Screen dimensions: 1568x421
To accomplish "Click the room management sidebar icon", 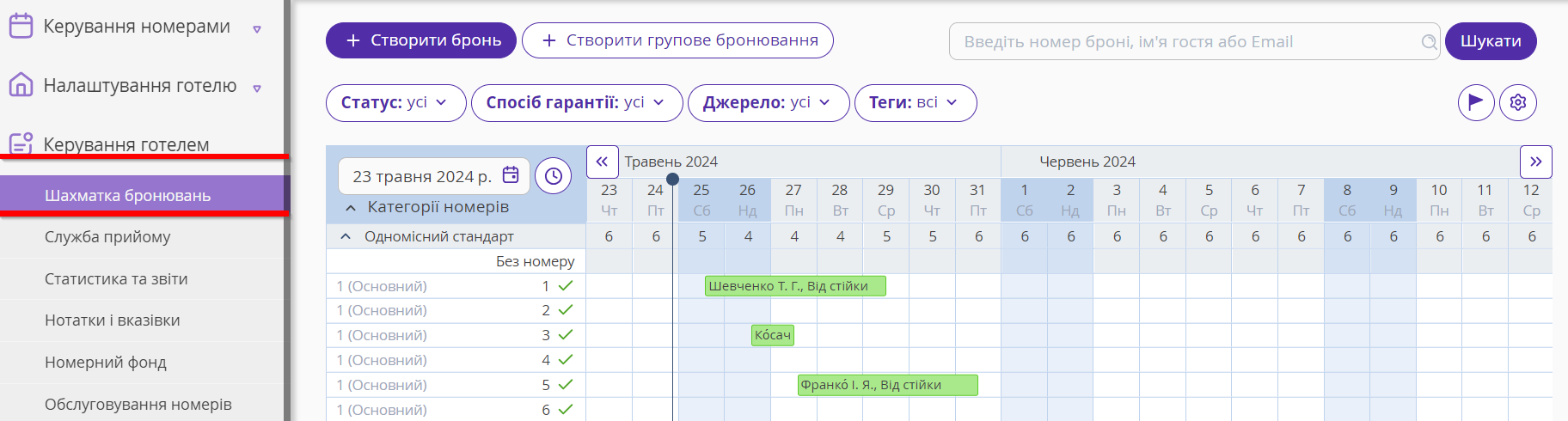I will [x=21, y=26].
